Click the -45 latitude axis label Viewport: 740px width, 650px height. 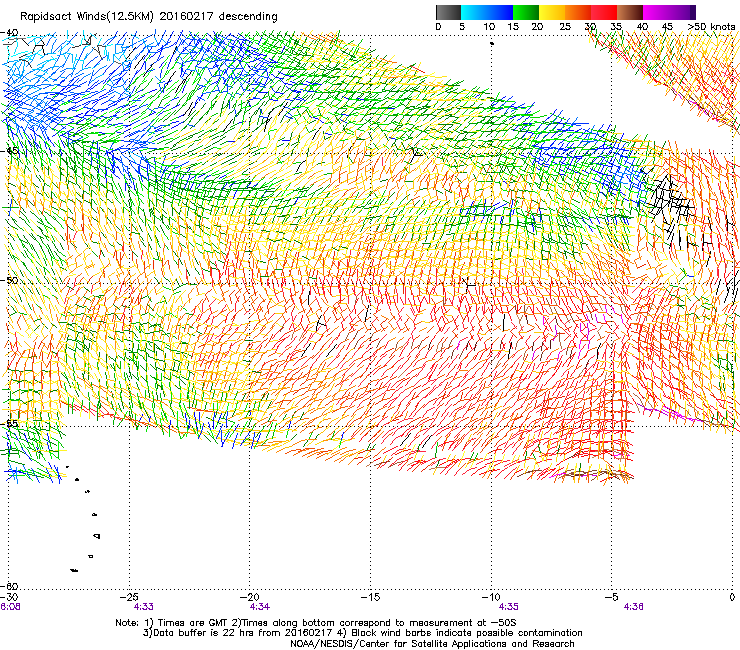9,151
